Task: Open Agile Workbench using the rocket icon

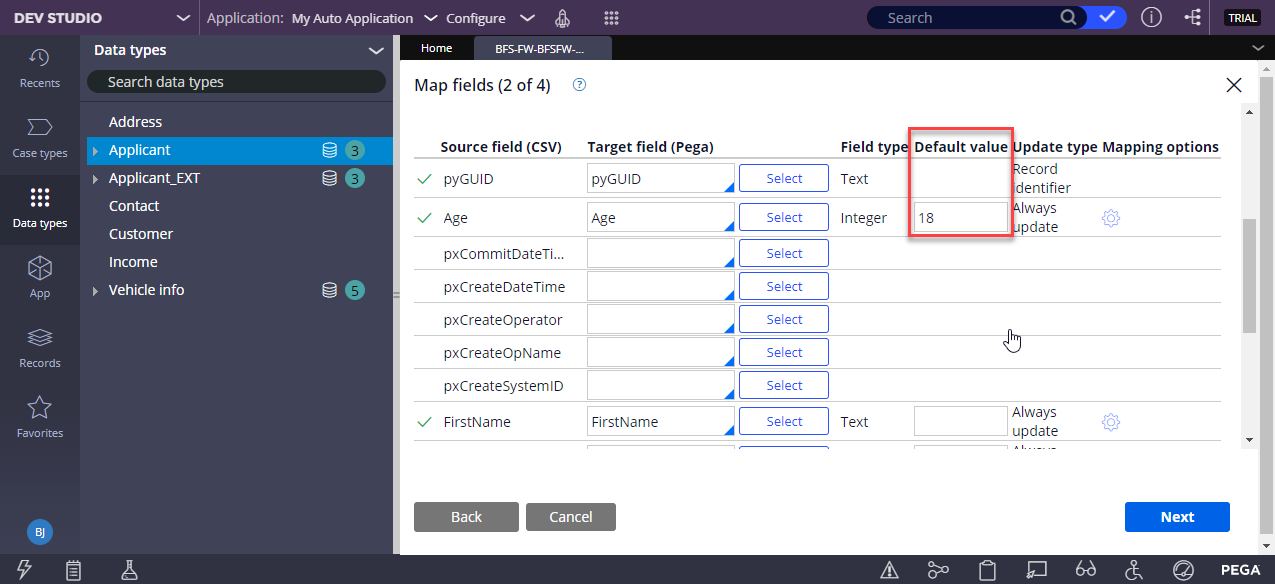Action: point(562,18)
